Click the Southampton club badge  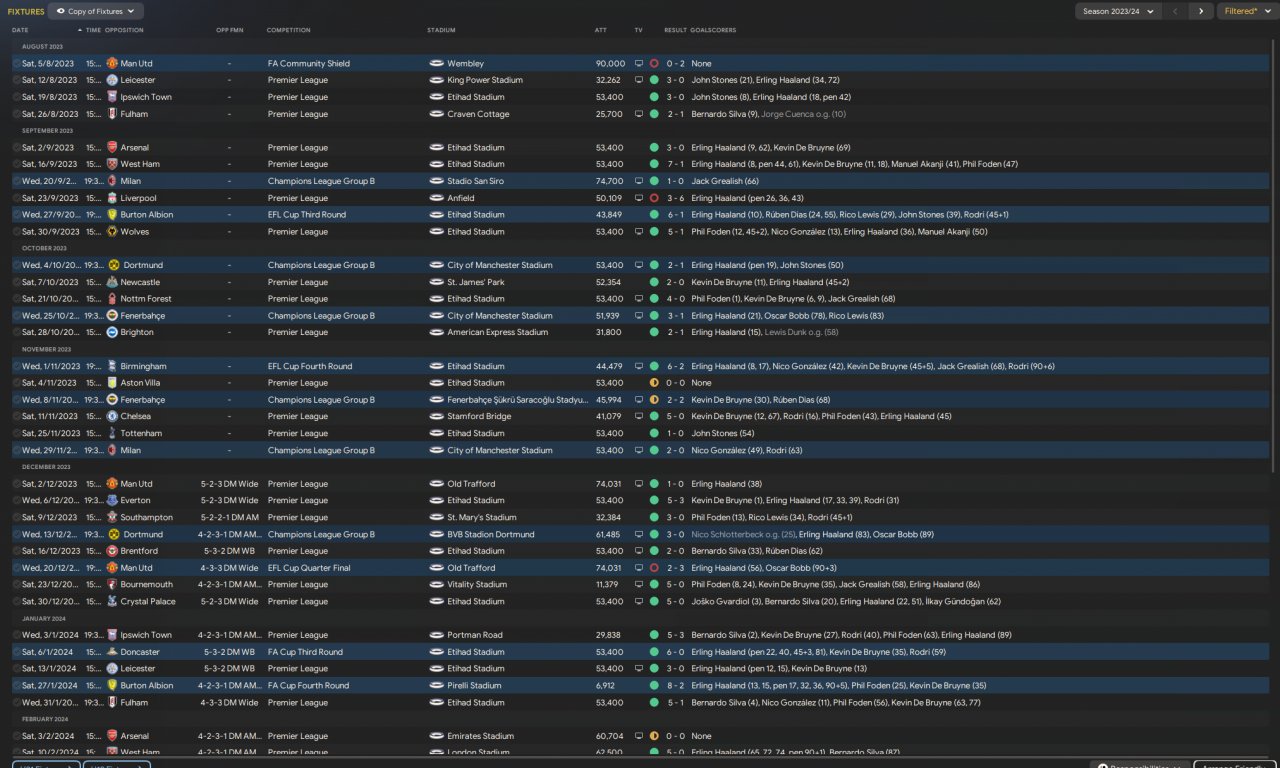(112, 517)
